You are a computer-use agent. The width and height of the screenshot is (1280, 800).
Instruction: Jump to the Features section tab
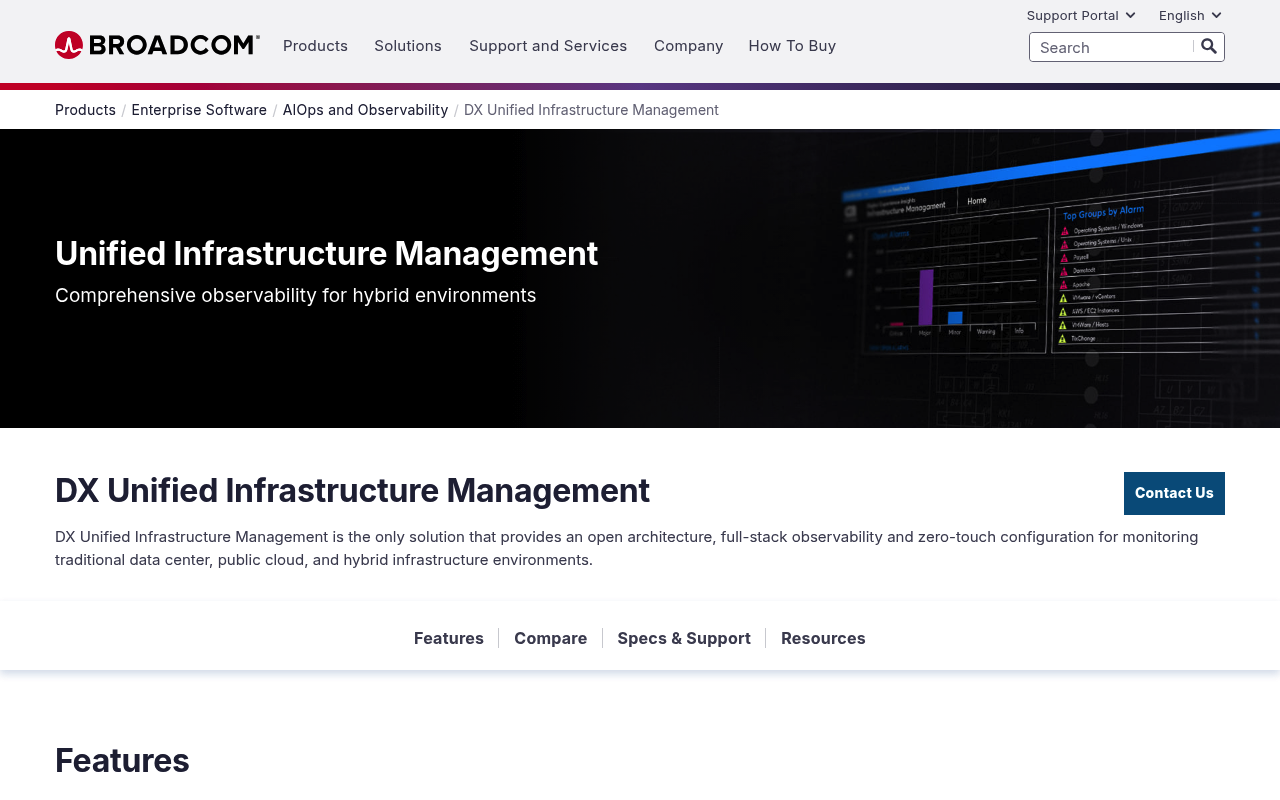[449, 638]
